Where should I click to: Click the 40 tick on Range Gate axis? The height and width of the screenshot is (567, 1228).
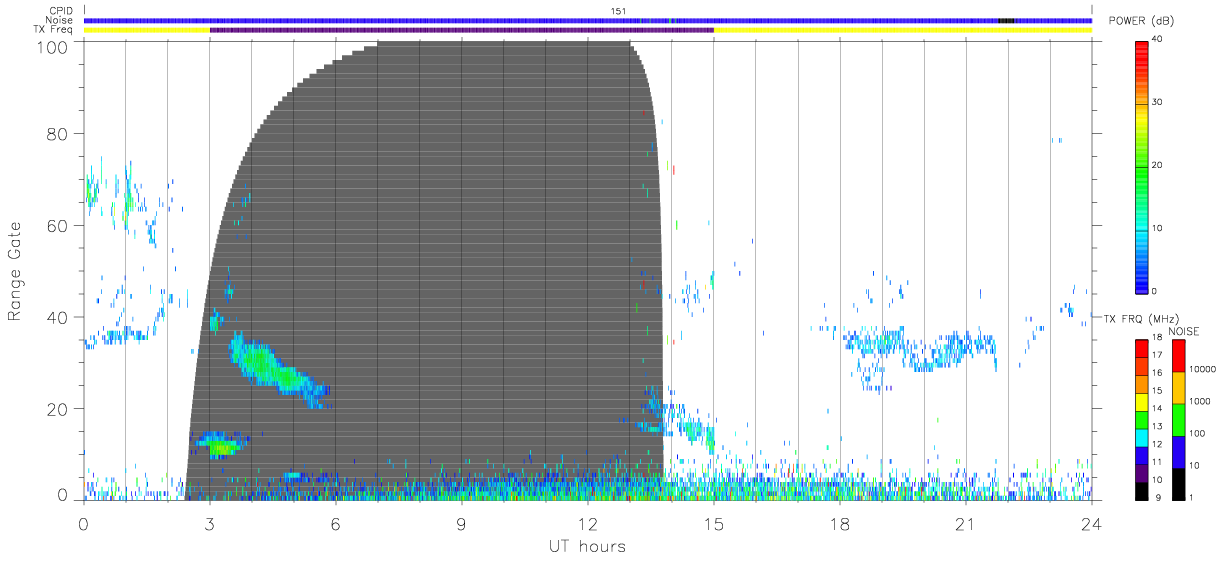(56, 317)
